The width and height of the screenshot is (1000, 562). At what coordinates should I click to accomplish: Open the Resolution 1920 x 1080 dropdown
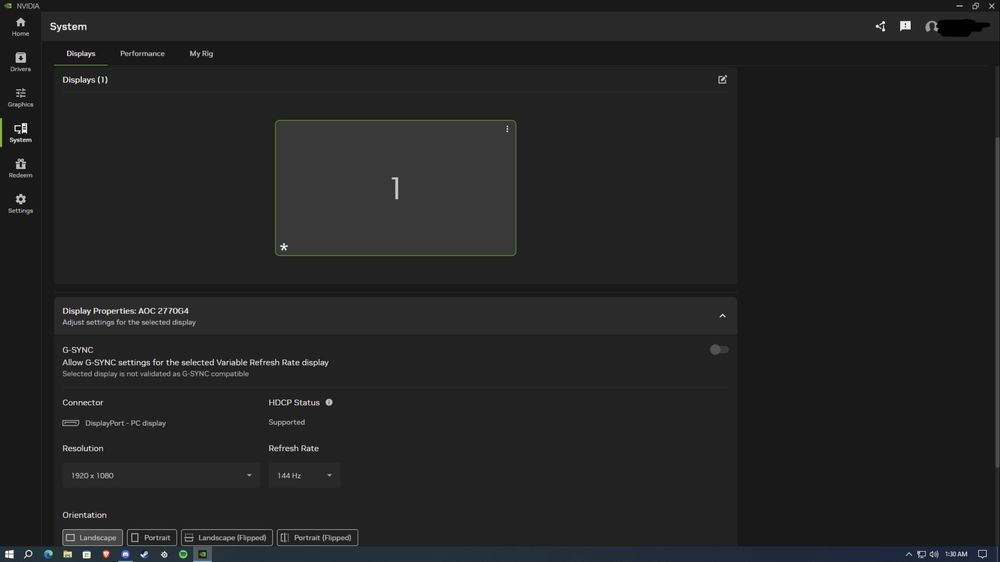161,475
